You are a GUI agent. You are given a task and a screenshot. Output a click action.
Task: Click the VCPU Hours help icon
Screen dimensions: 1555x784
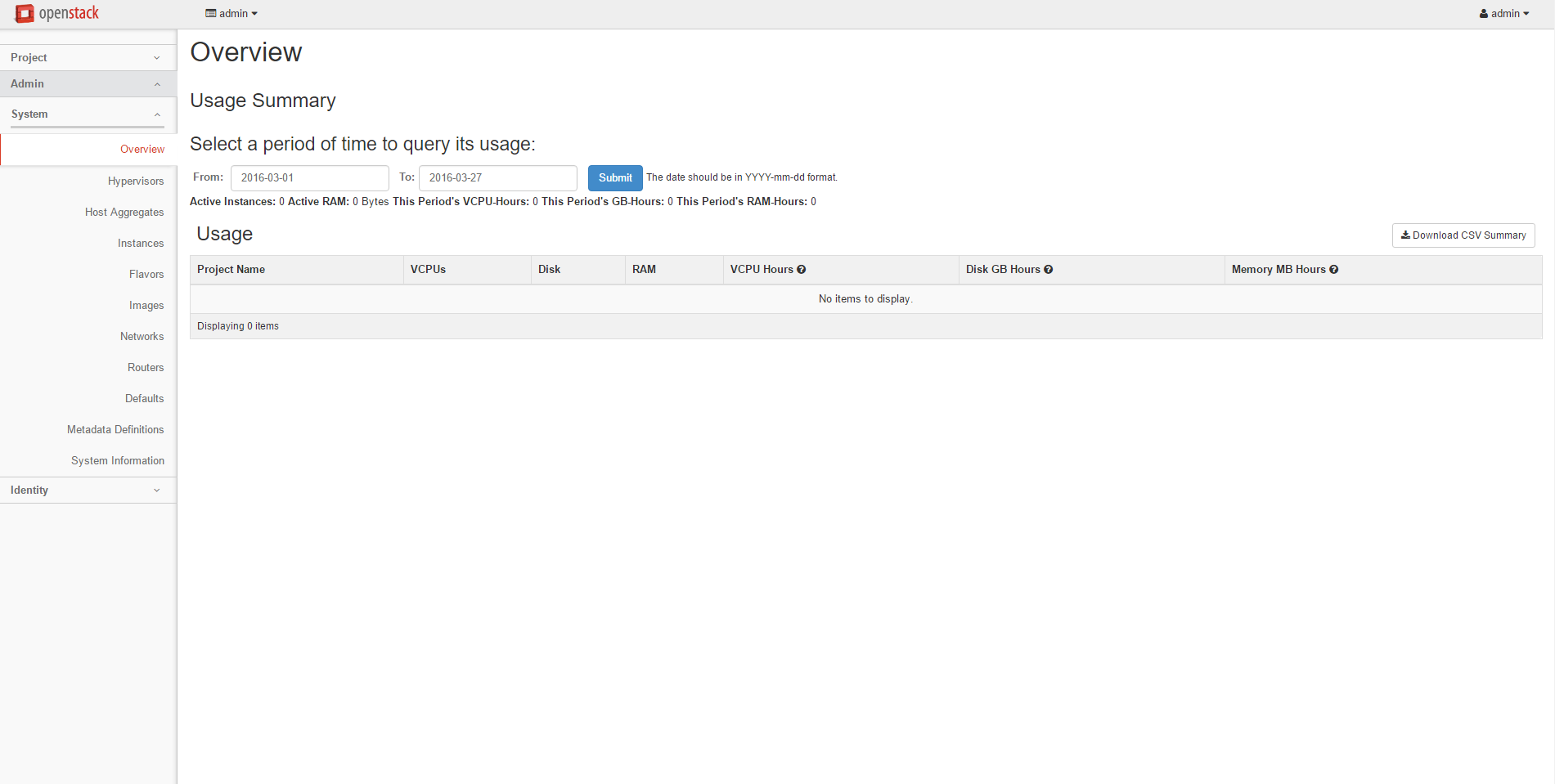pos(802,270)
